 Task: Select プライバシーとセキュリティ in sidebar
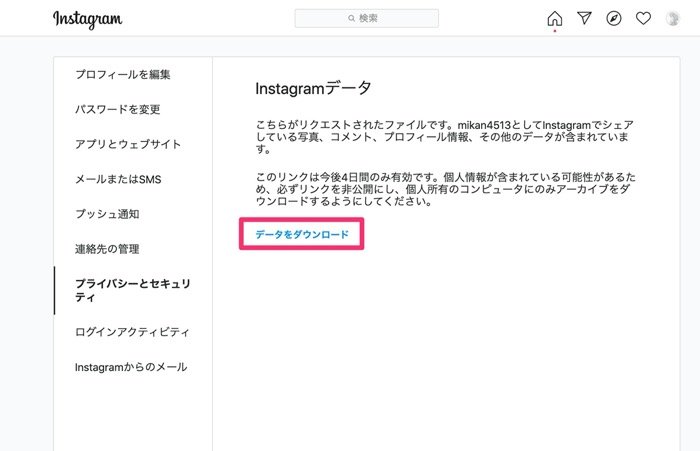(x=133, y=290)
